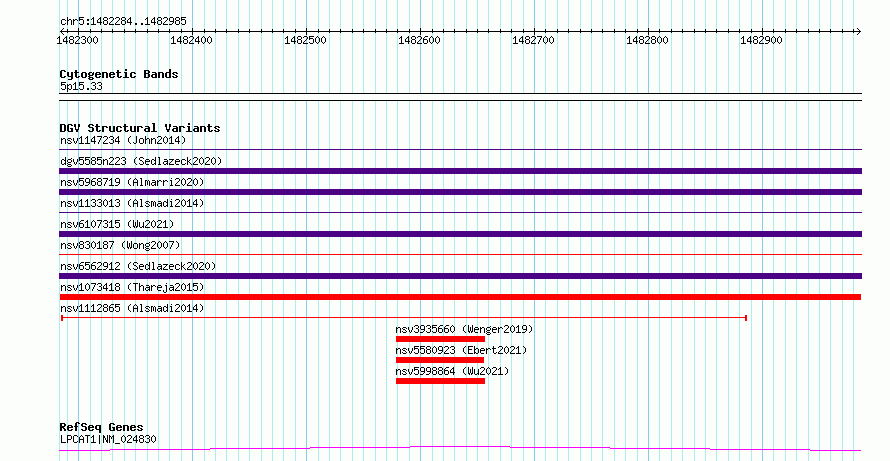Open the LPCAT1|NM_024830 gene label

(x=108, y=439)
